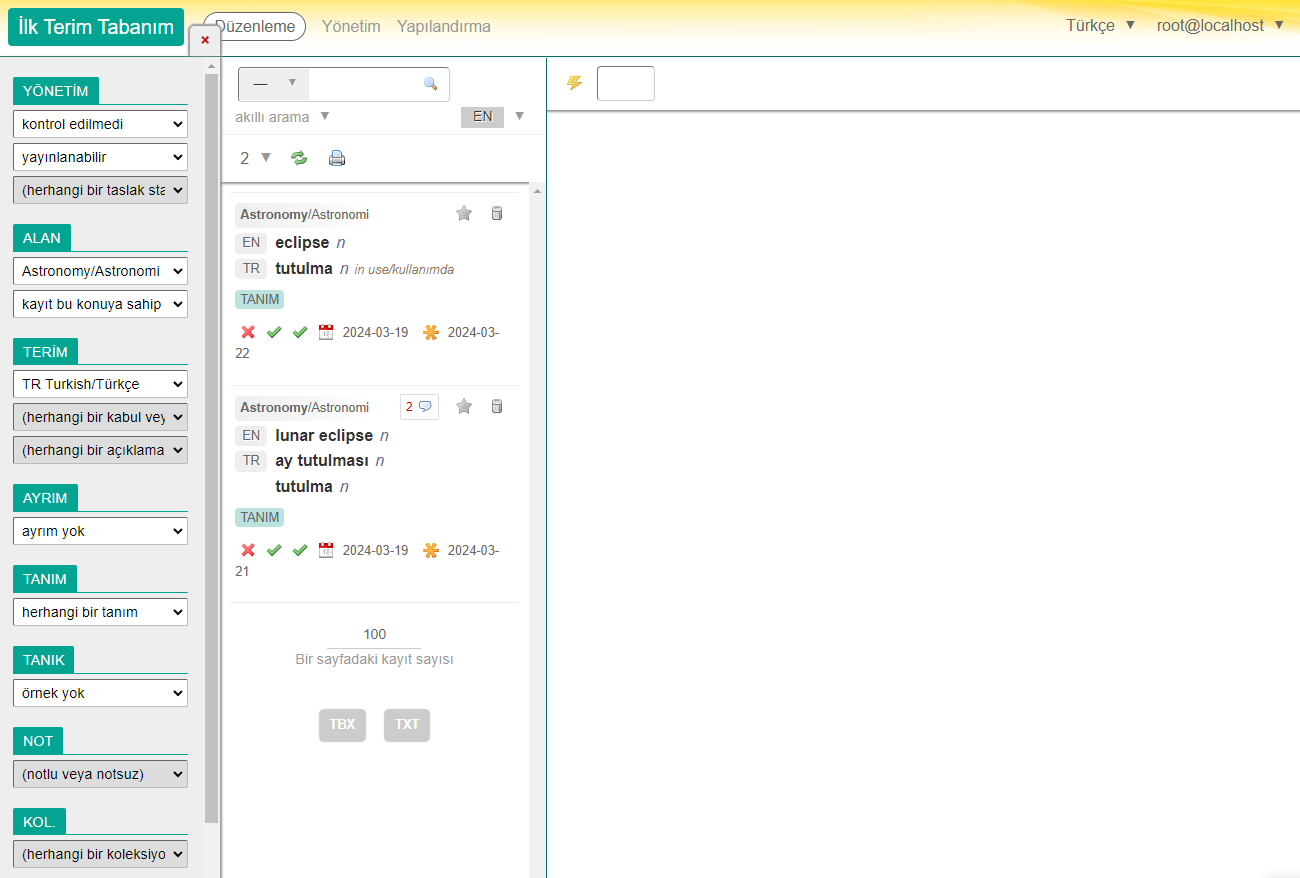Close the filter sidebar with red X
The image size is (1300, 878).
[205, 40]
